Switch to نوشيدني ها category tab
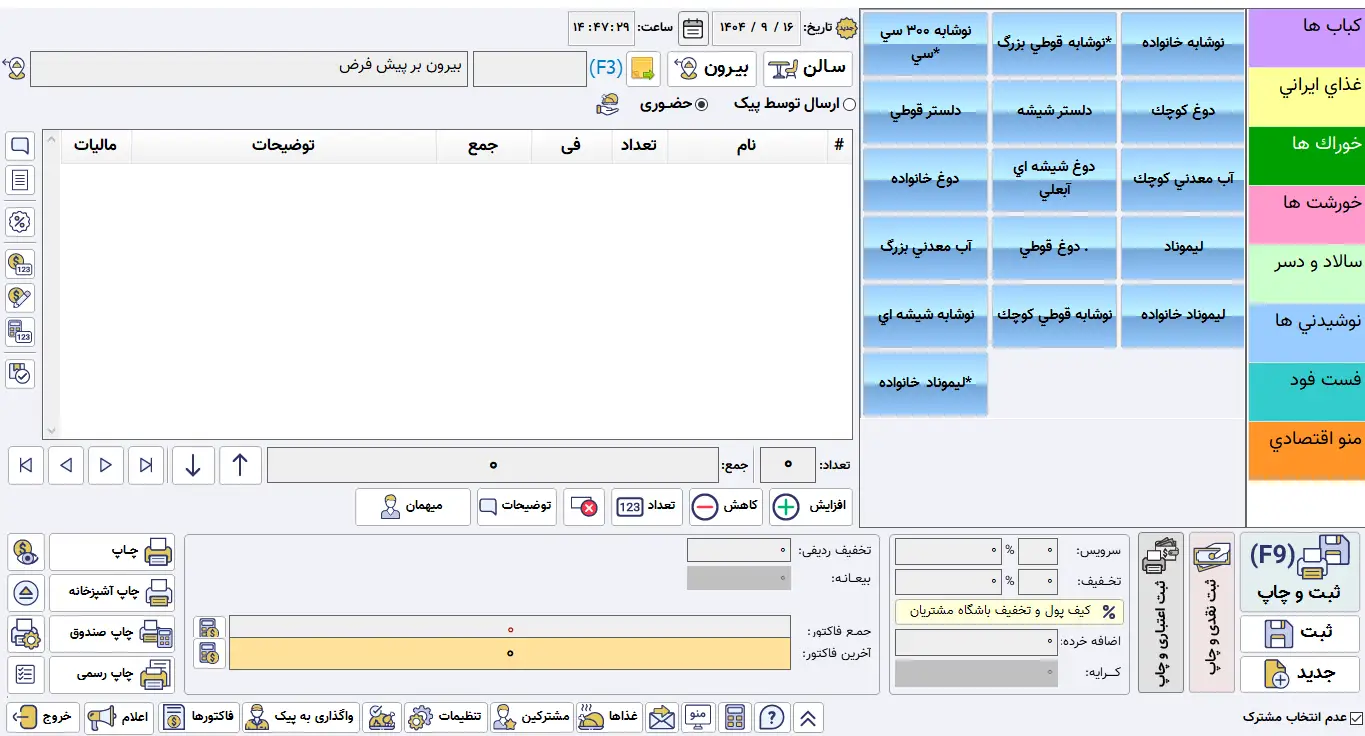The height and width of the screenshot is (736, 1365). (1305, 322)
